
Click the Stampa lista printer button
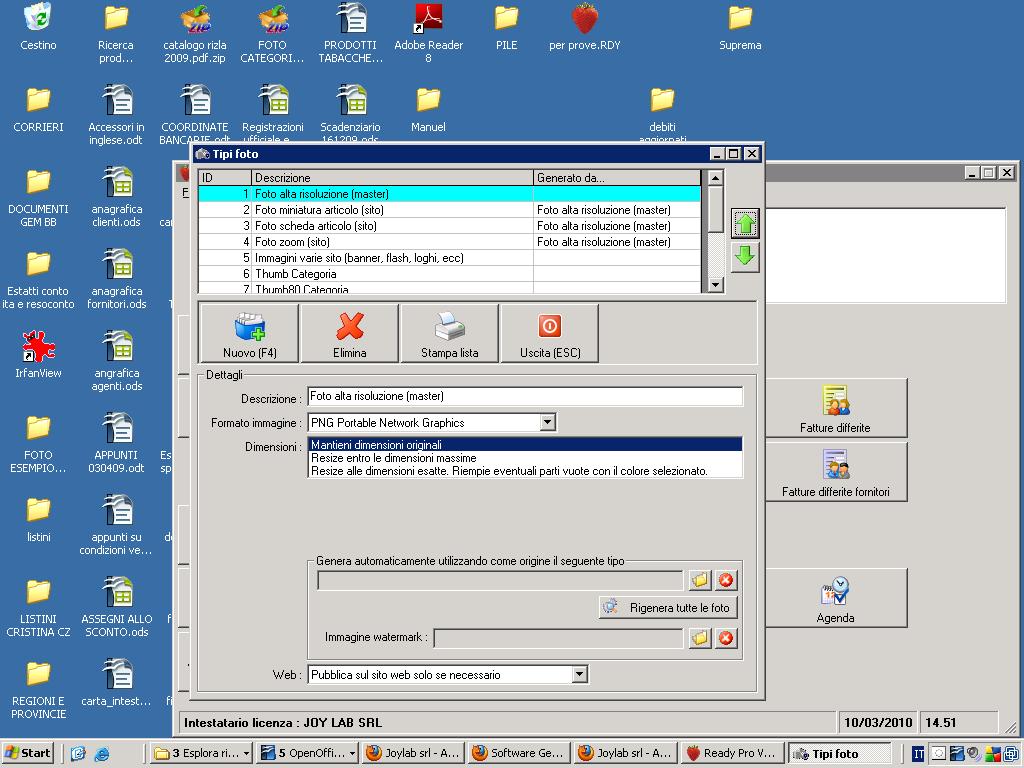pos(449,333)
